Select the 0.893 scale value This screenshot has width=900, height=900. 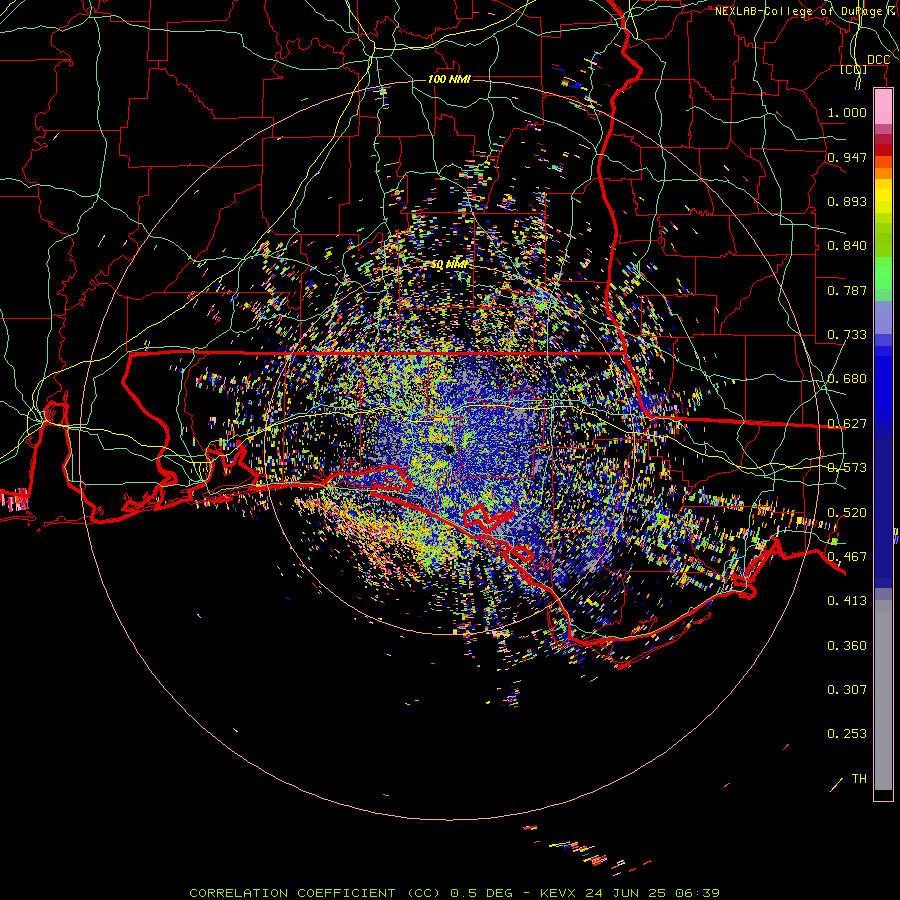tap(847, 201)
